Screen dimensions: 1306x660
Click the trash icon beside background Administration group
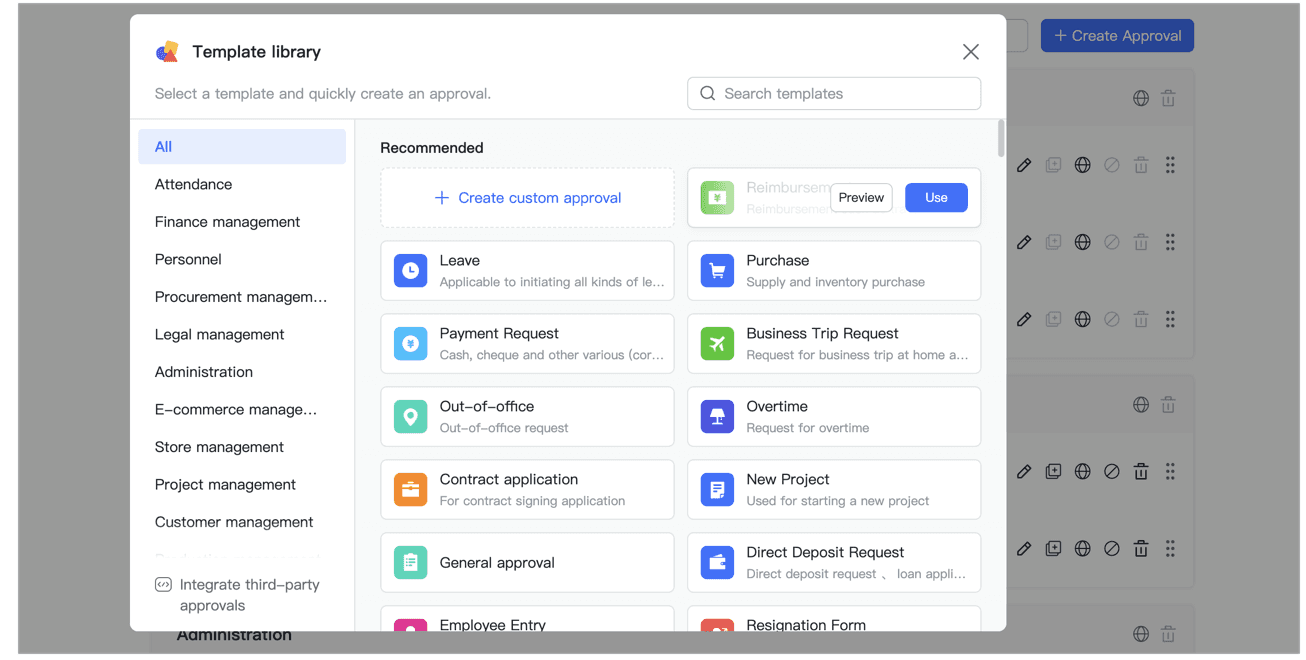[x=1168, y=634]
